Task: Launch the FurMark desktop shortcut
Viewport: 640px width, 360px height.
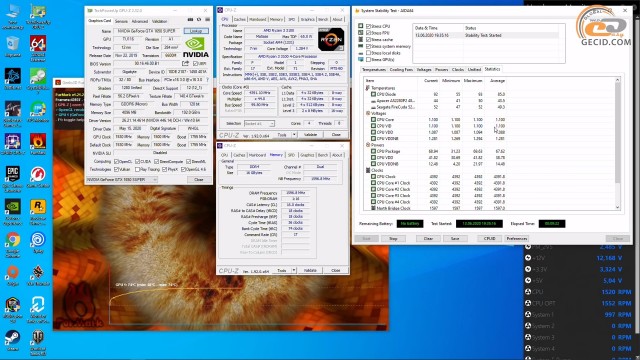Action: tap(38, 144)
